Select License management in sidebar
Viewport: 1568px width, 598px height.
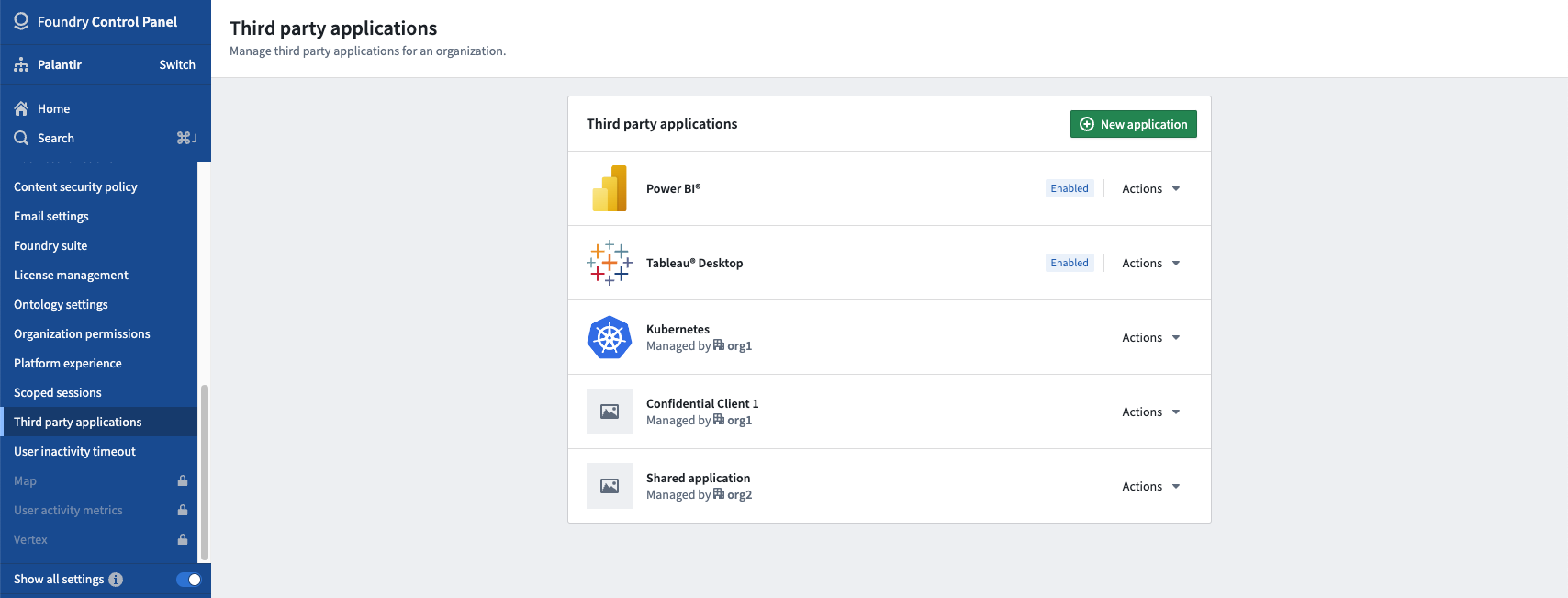[98, 275]
